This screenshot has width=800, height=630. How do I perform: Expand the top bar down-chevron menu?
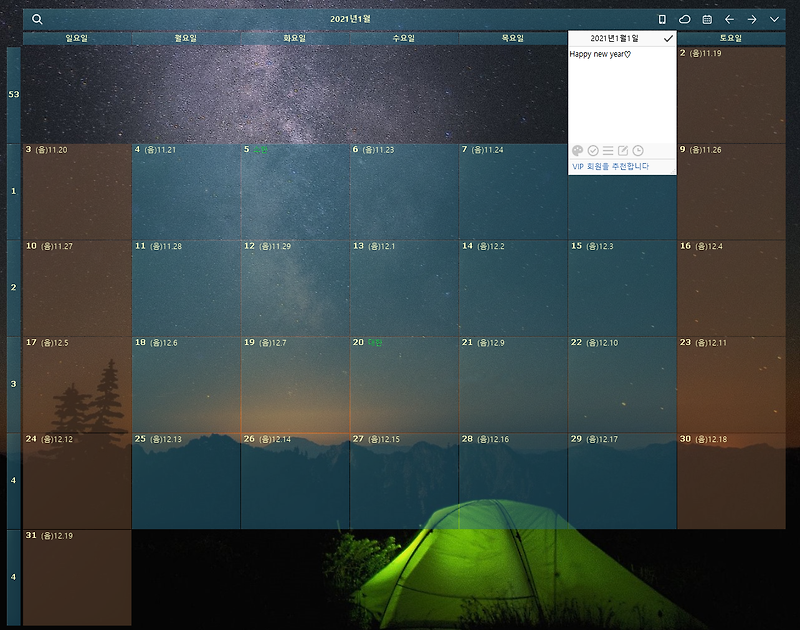tap(774, 19)
